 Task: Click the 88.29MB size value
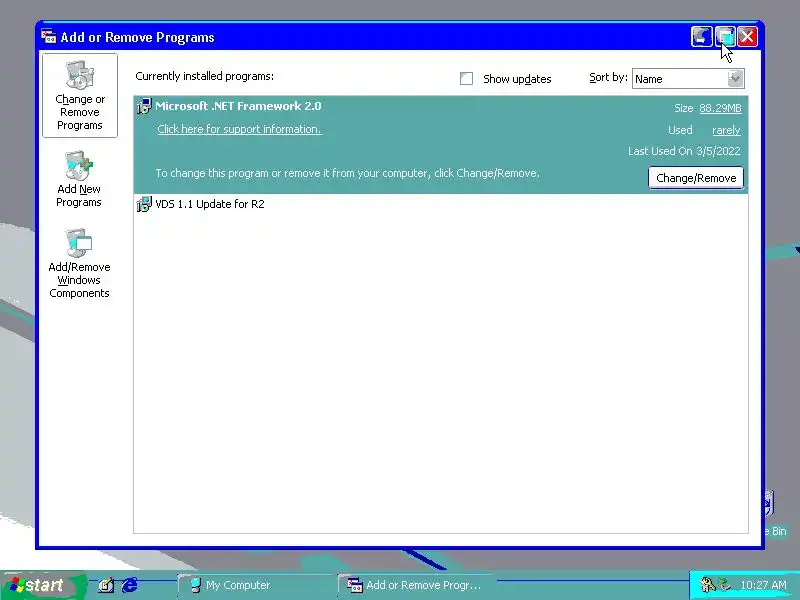[720, 108]
